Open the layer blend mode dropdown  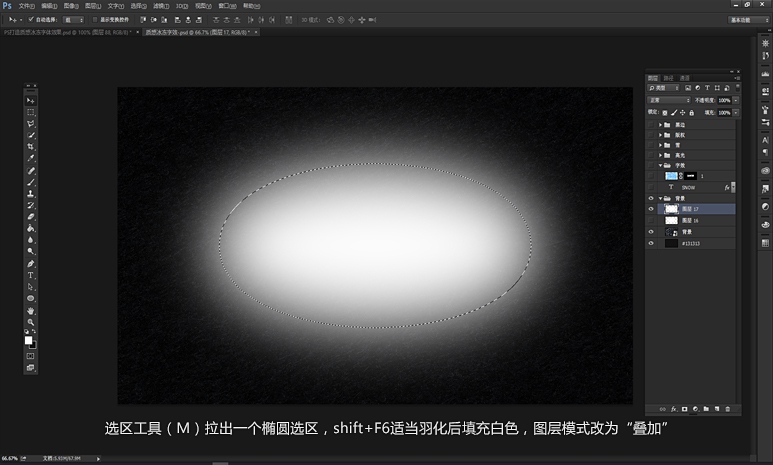click(x=668, y=100)
